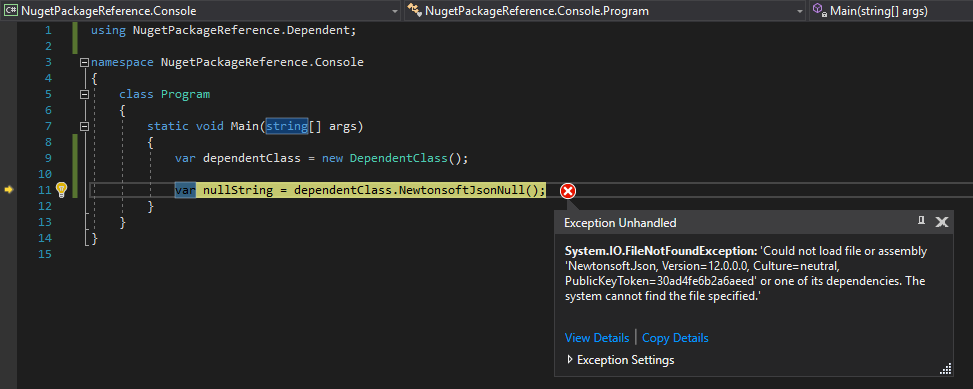Click 'nullString' variable on line 11
The image size is (973, 389).
[238, 190]
